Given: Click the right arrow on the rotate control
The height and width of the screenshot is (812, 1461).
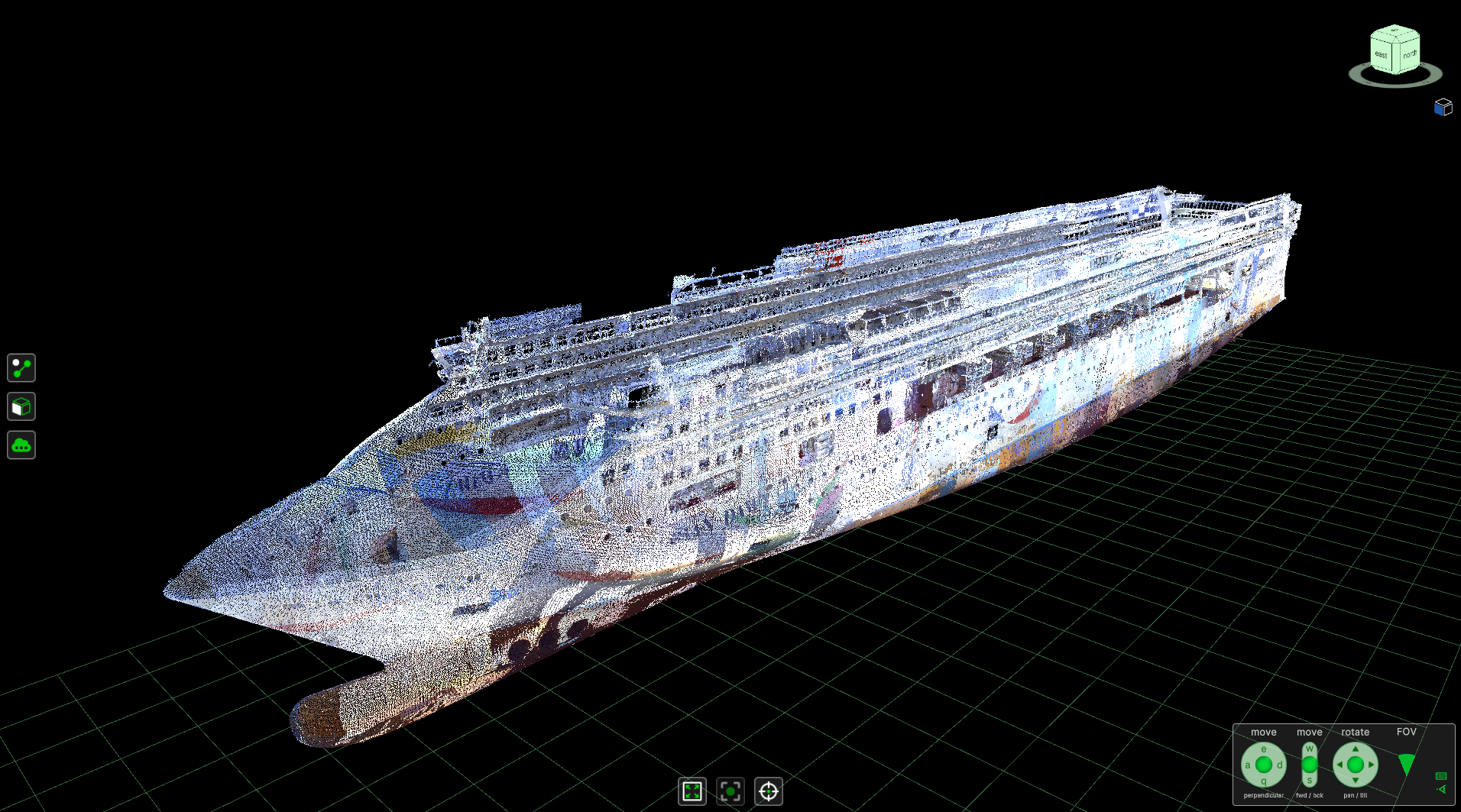Looking at the screenshot, I should (1371, 765).
